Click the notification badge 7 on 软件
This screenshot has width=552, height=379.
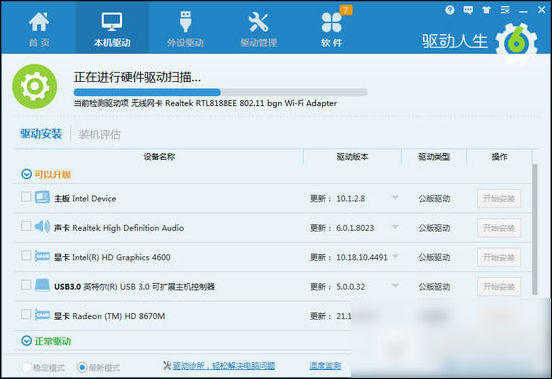click(x=346, y=10)
